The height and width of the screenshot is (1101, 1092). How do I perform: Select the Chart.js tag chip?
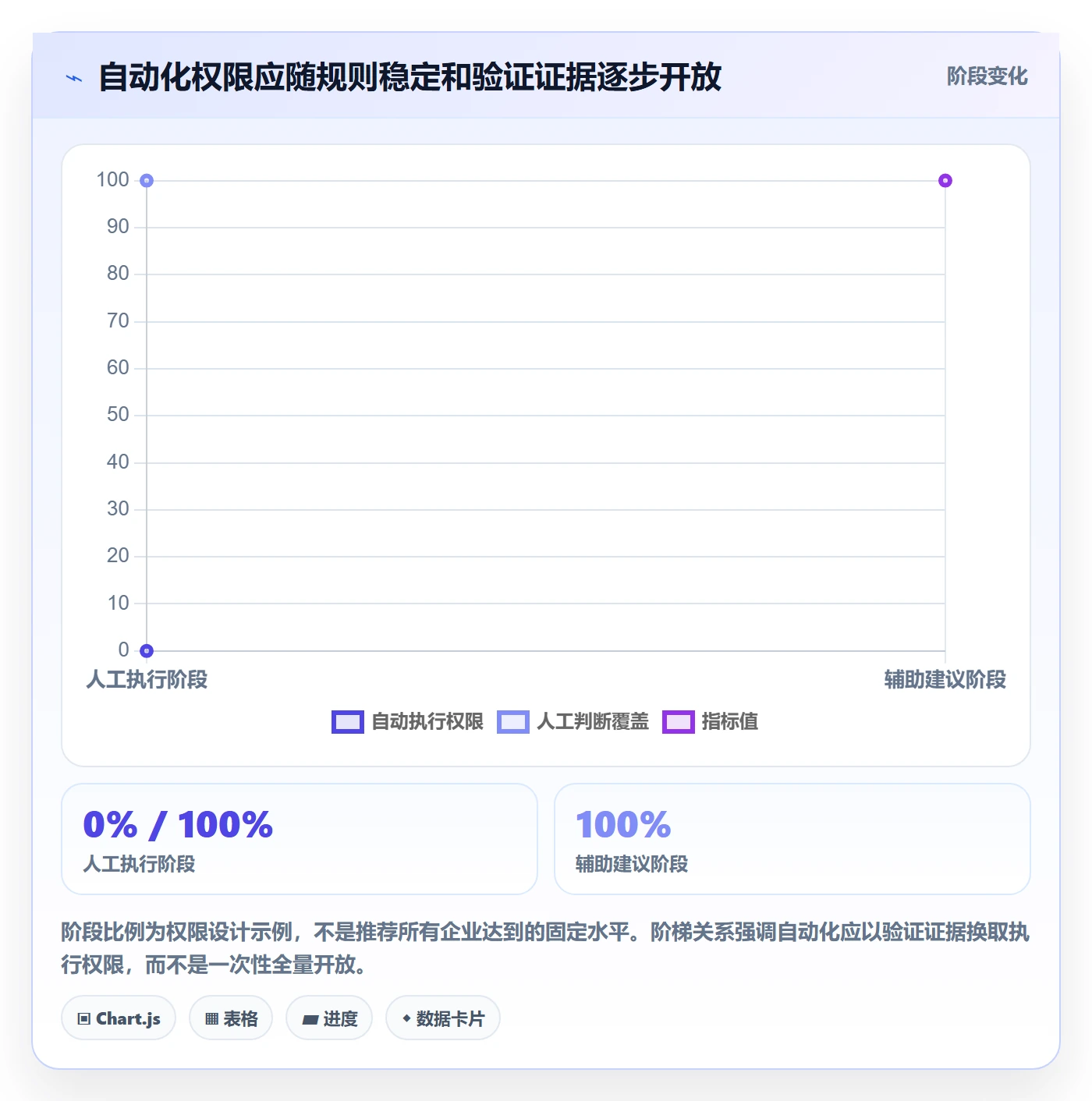coord(119,1018)
